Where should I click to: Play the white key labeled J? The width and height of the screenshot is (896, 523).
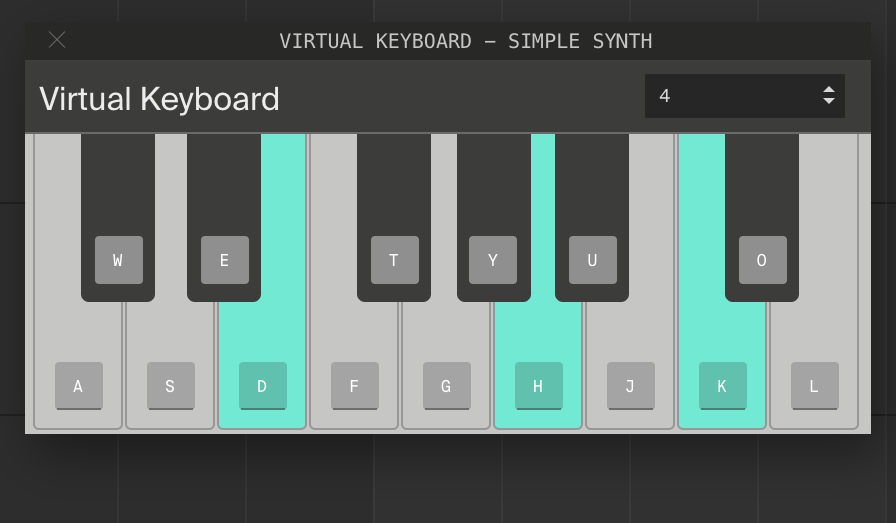pos(630,366)
